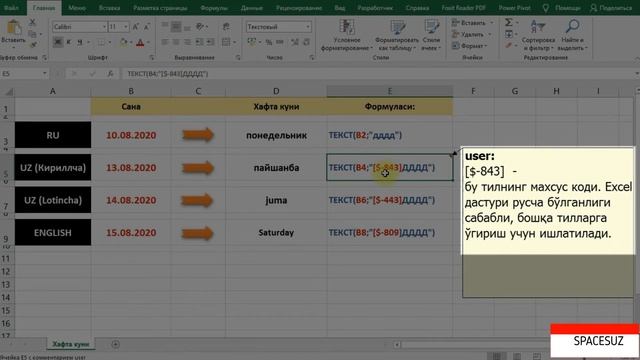The width and height of the screenshot is (640, 360).
Task: Switch to Page Layout view in status bar
Action: coord(517,356)
